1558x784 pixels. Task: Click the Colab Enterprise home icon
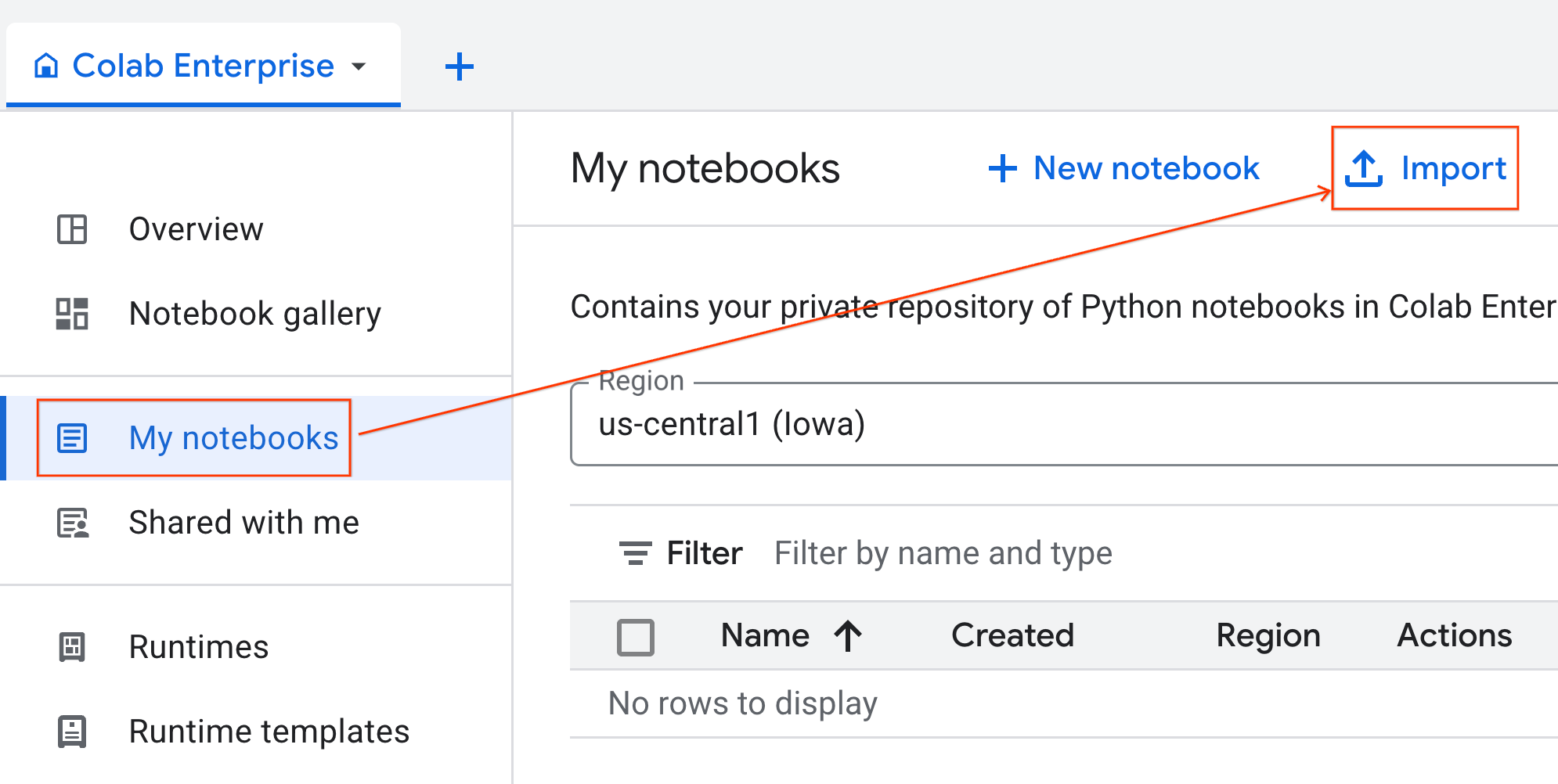pyautogui.click(x=47, y=66)
